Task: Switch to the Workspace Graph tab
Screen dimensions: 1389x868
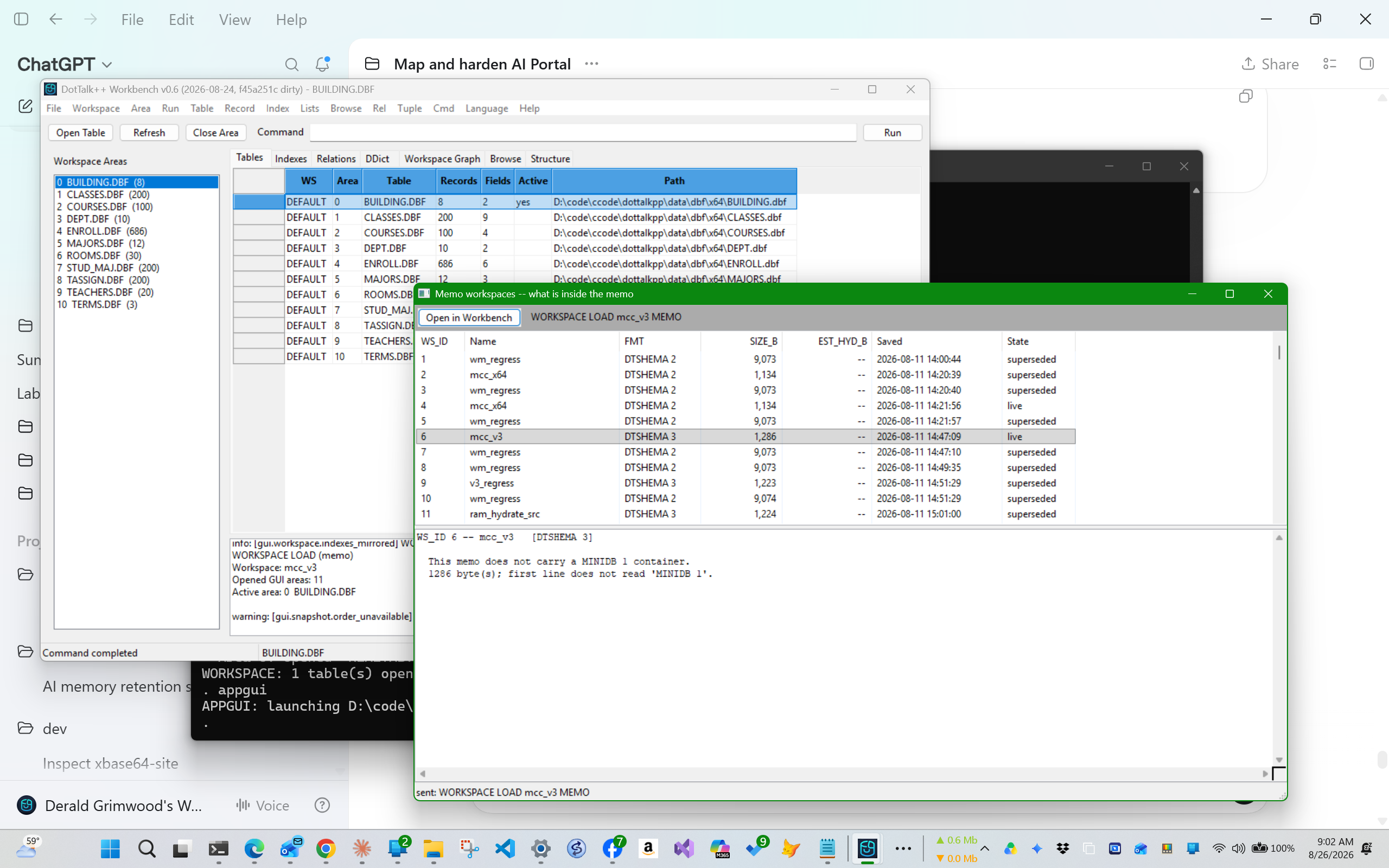Action: pos(442,158)
